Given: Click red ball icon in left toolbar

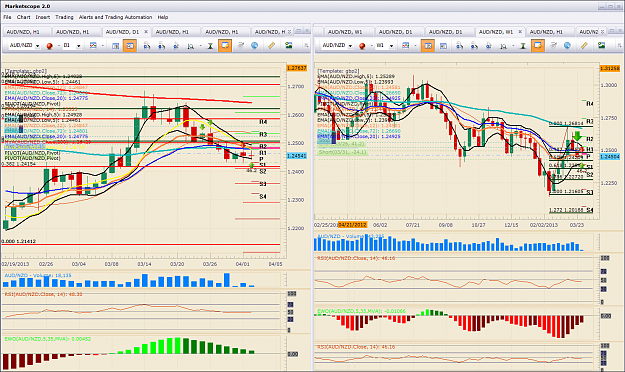Looking at the screenshot, I should tap(49, 46).
